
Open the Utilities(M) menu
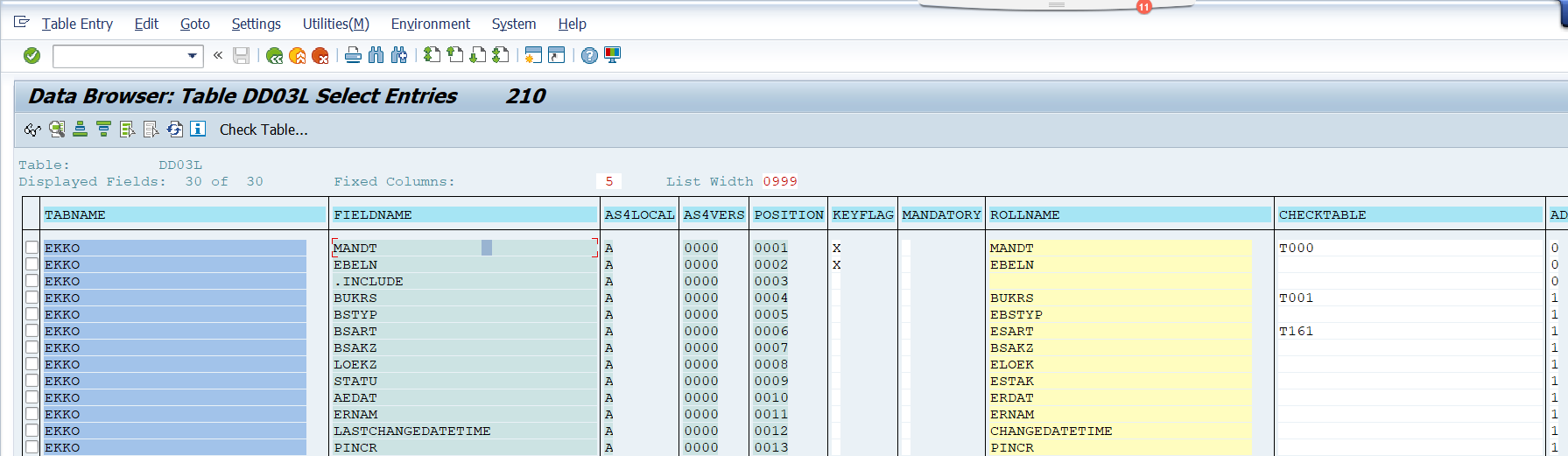(x=335, y=24)
